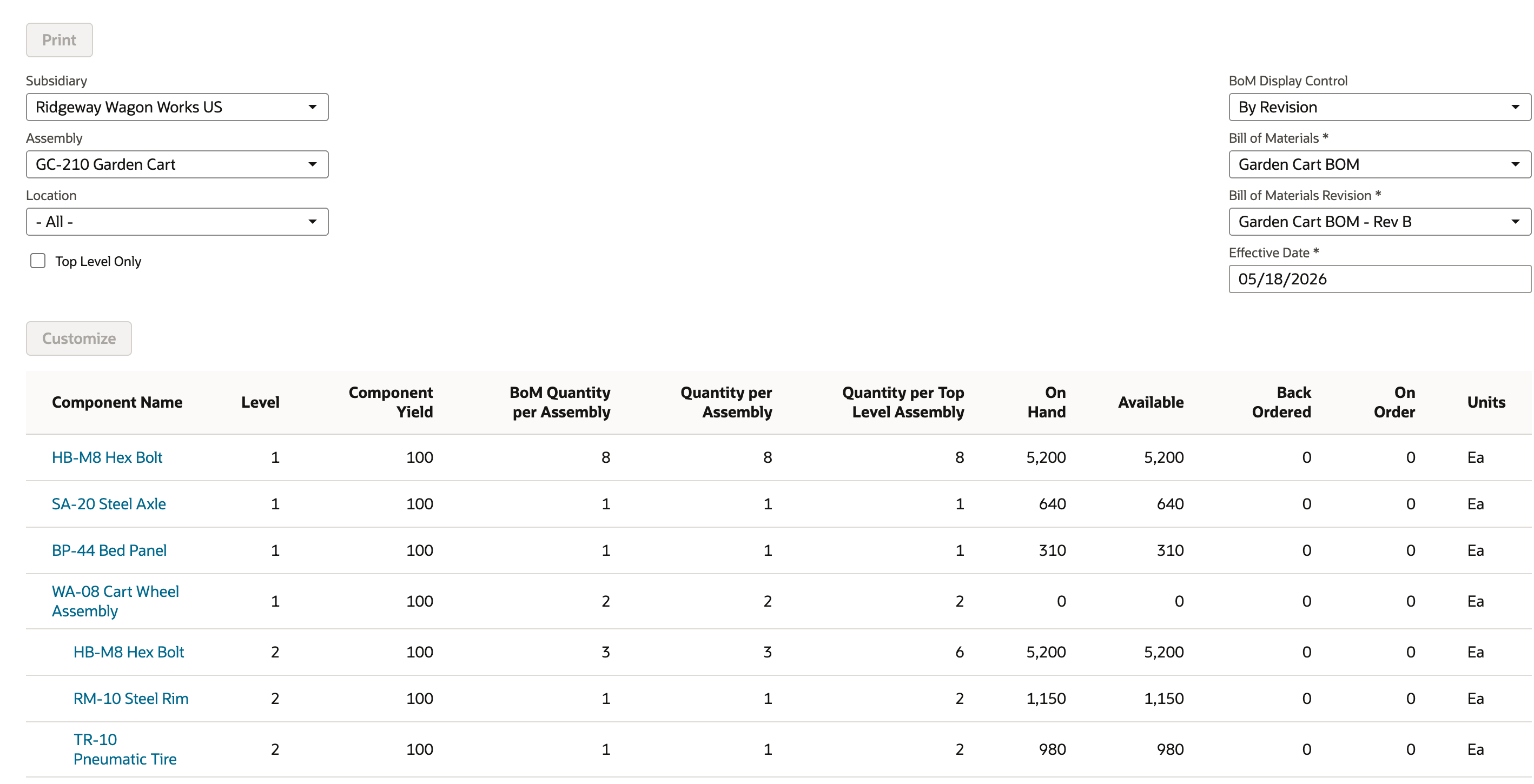Image resolution: width=1534 pixels, height=784 pixels.
Task: Click the Quantity per Top Level Assembly header
Action: (903, 402)
